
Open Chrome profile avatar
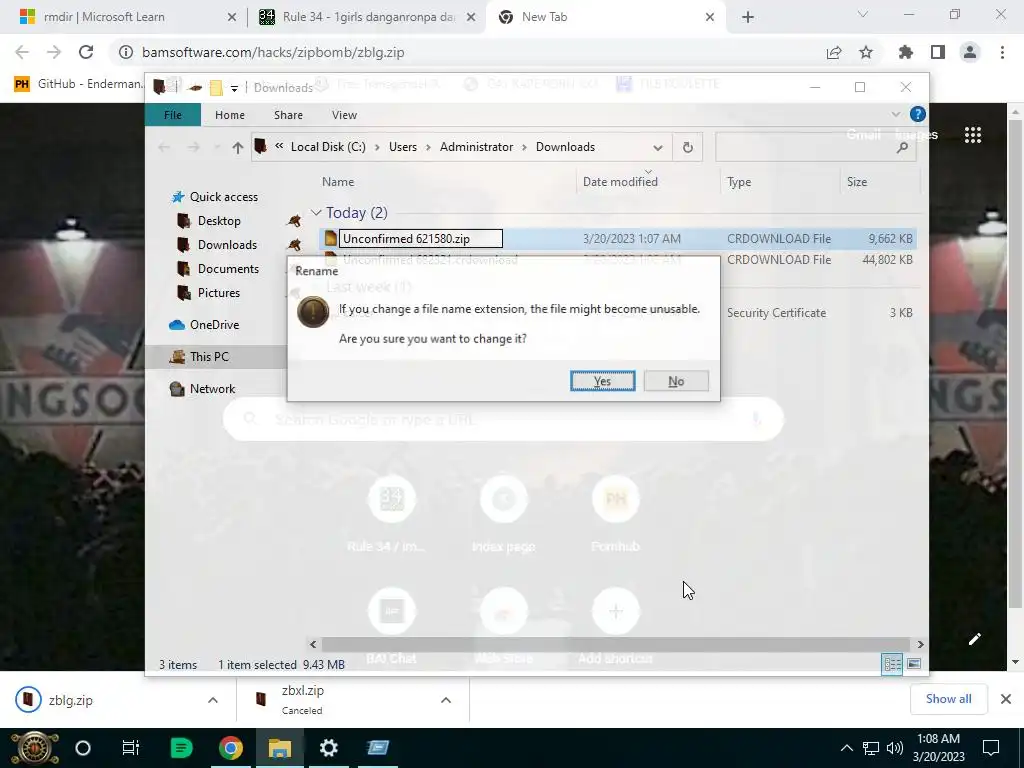970,52
